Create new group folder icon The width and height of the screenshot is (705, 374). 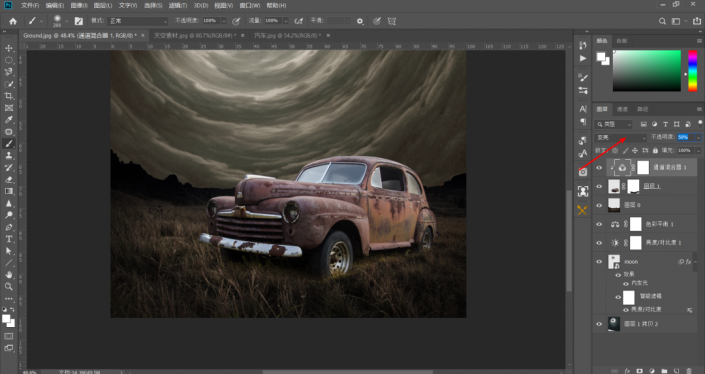[664, 371]
